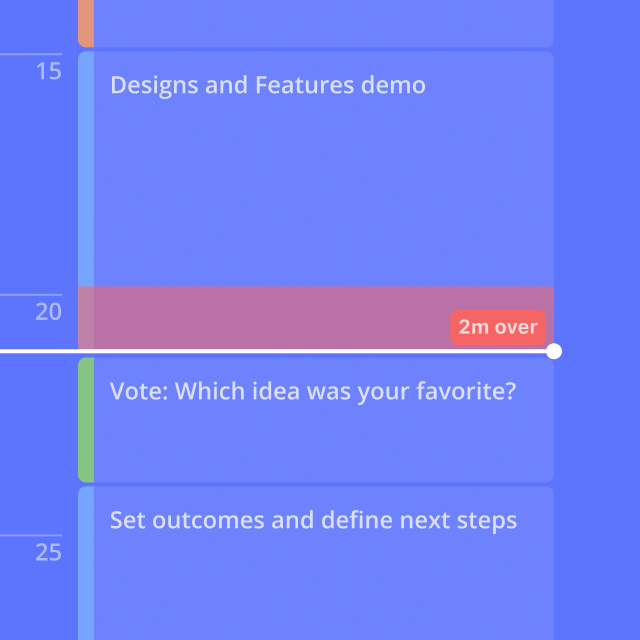
Task: Click the orange color strip on the top block
Action: [86, 22]
